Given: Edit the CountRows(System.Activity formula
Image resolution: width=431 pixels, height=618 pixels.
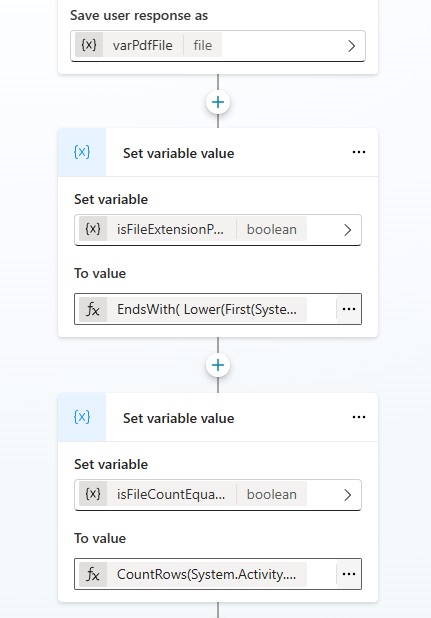Looking at the screenshot, I should click(x=206, y=574).
